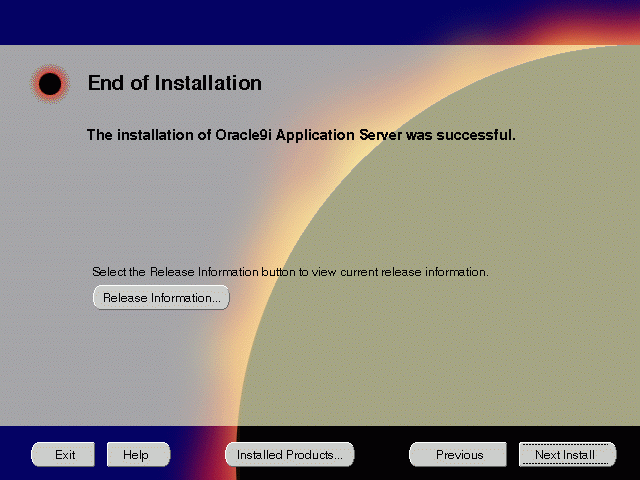This screenshot has height=480, width=640.
Task: Open the Release Information dialog
Action: tap(161, 298)
